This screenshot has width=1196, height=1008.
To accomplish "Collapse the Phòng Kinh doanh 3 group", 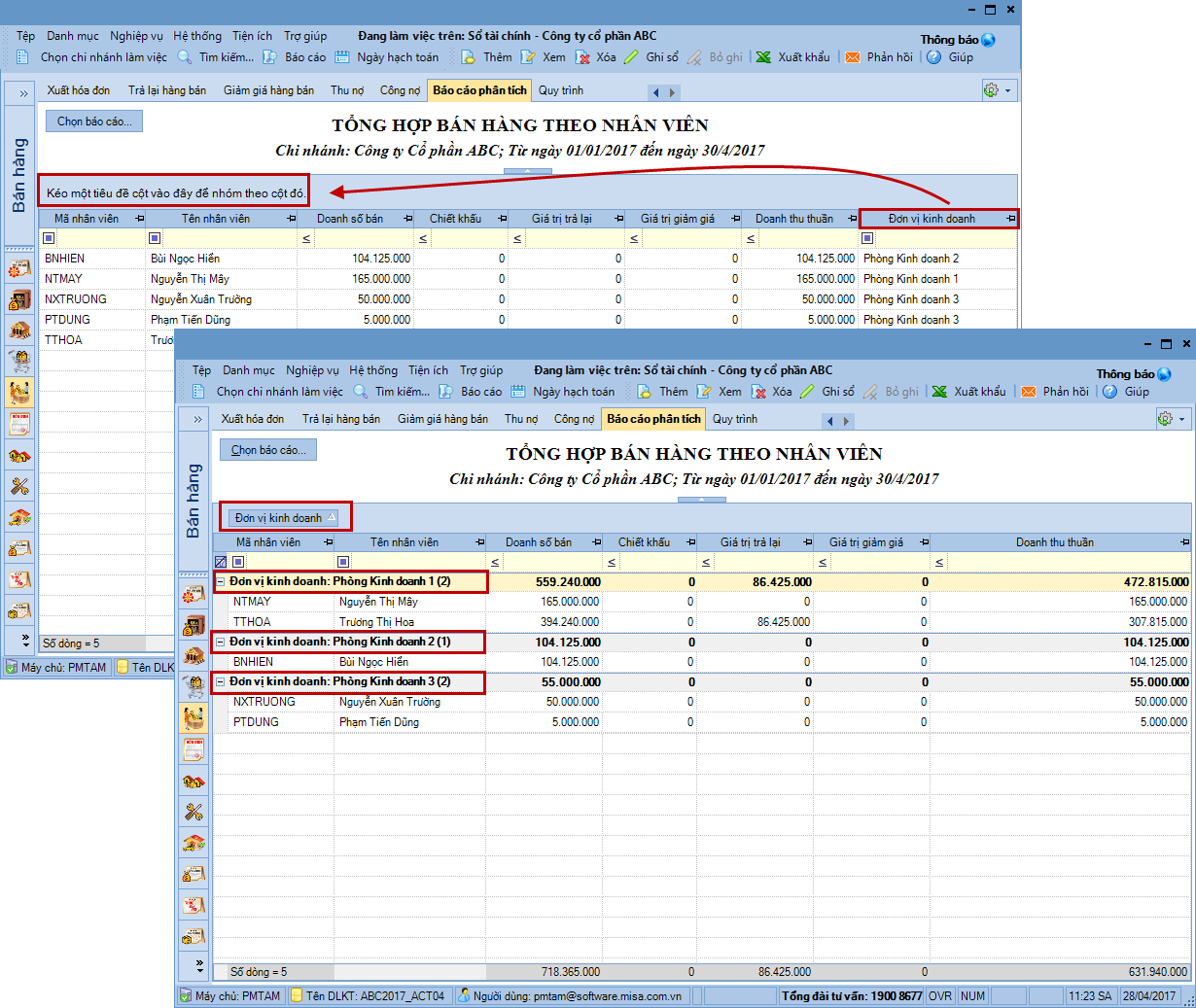I will [221, 682].
